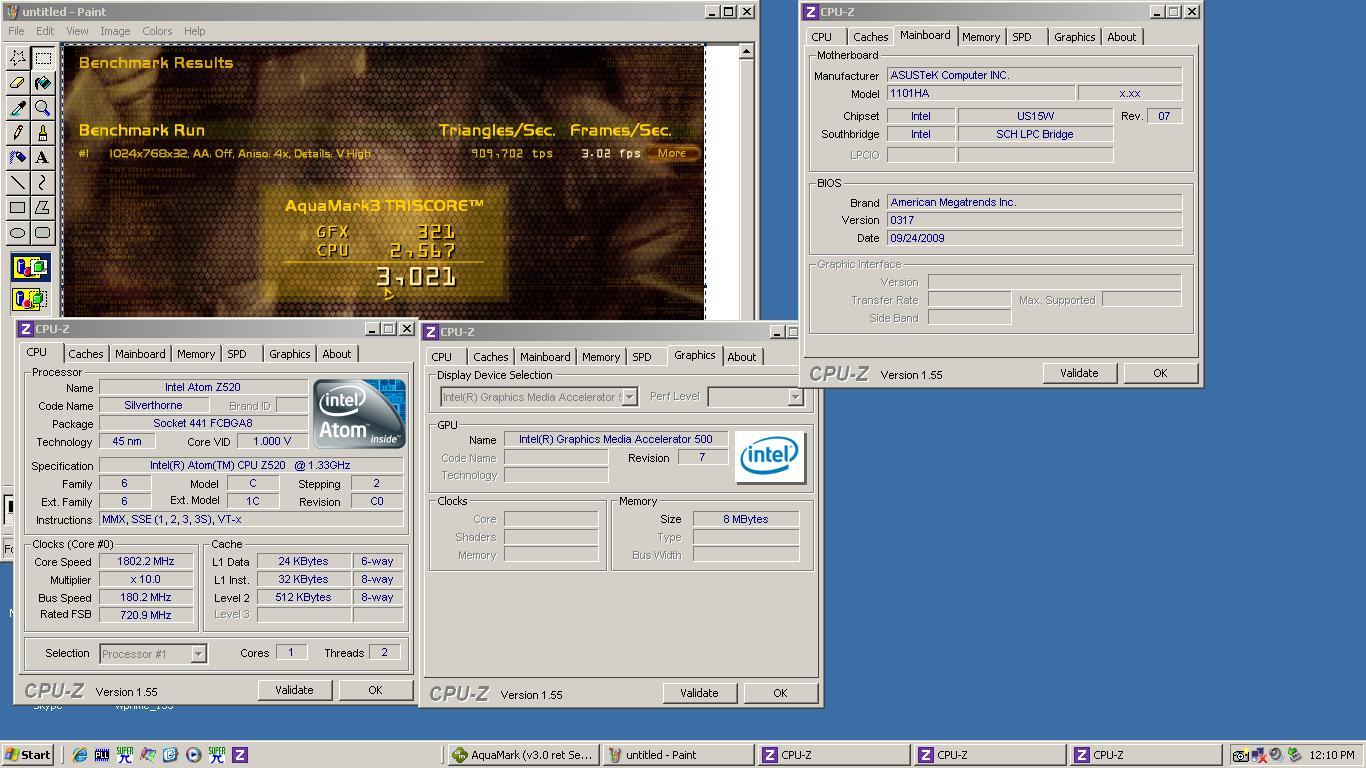The image size is (1366, 768).
Task: Open the Edit menu in Paint
Action: (x=45, y=31)
